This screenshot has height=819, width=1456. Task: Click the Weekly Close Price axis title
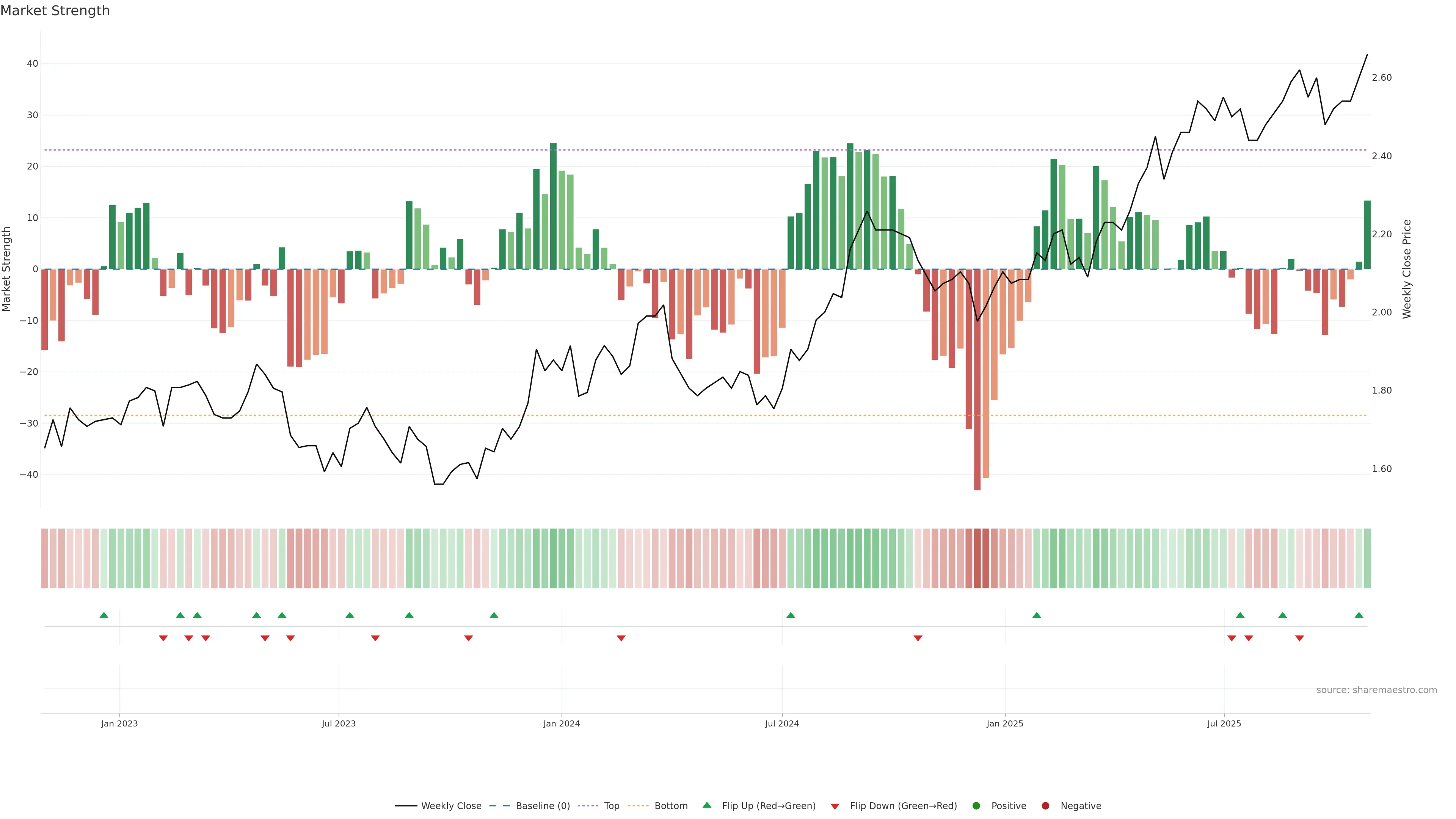[x=1407, y=269]
